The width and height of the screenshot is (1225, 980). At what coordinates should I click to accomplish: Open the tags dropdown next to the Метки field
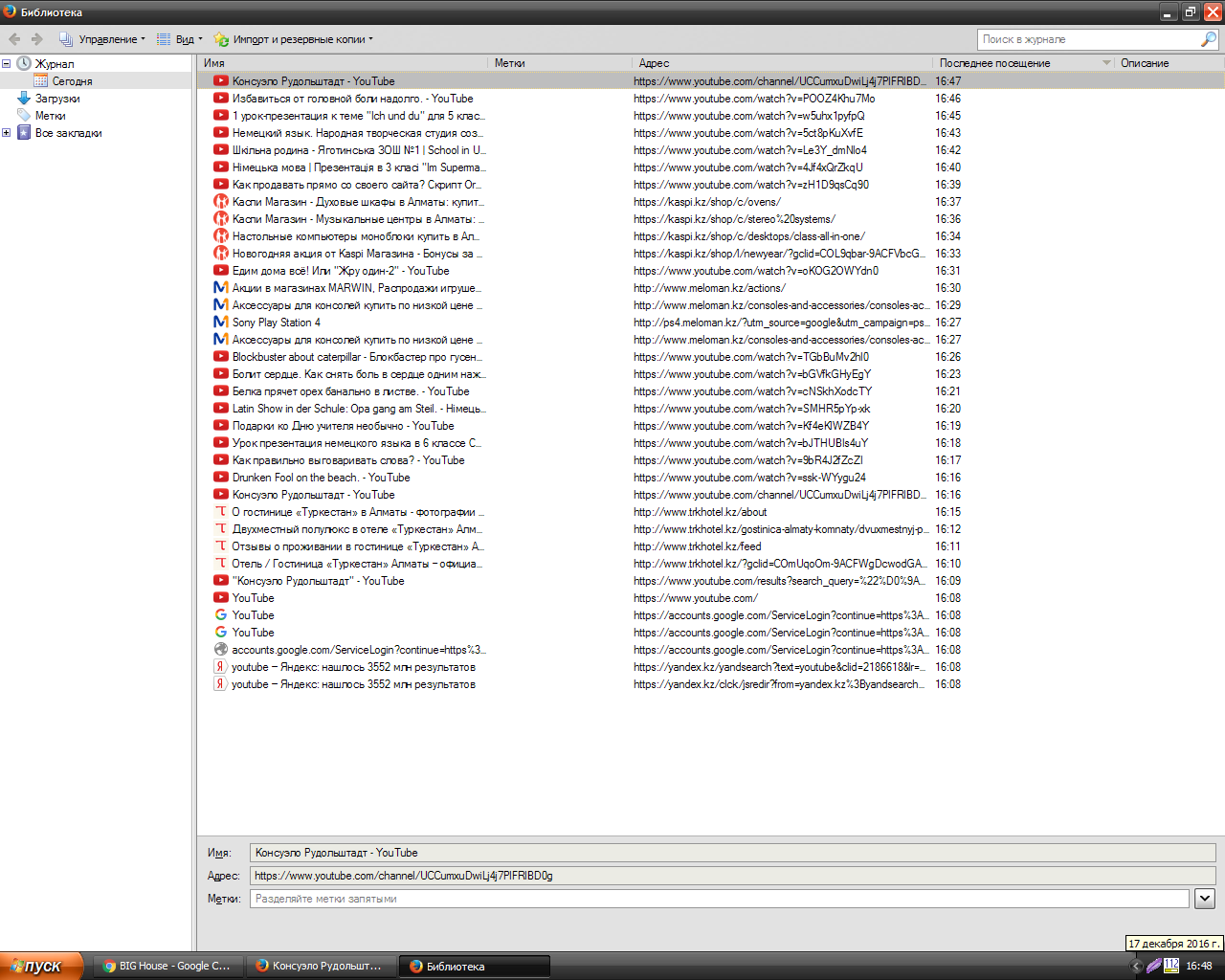1205,899
